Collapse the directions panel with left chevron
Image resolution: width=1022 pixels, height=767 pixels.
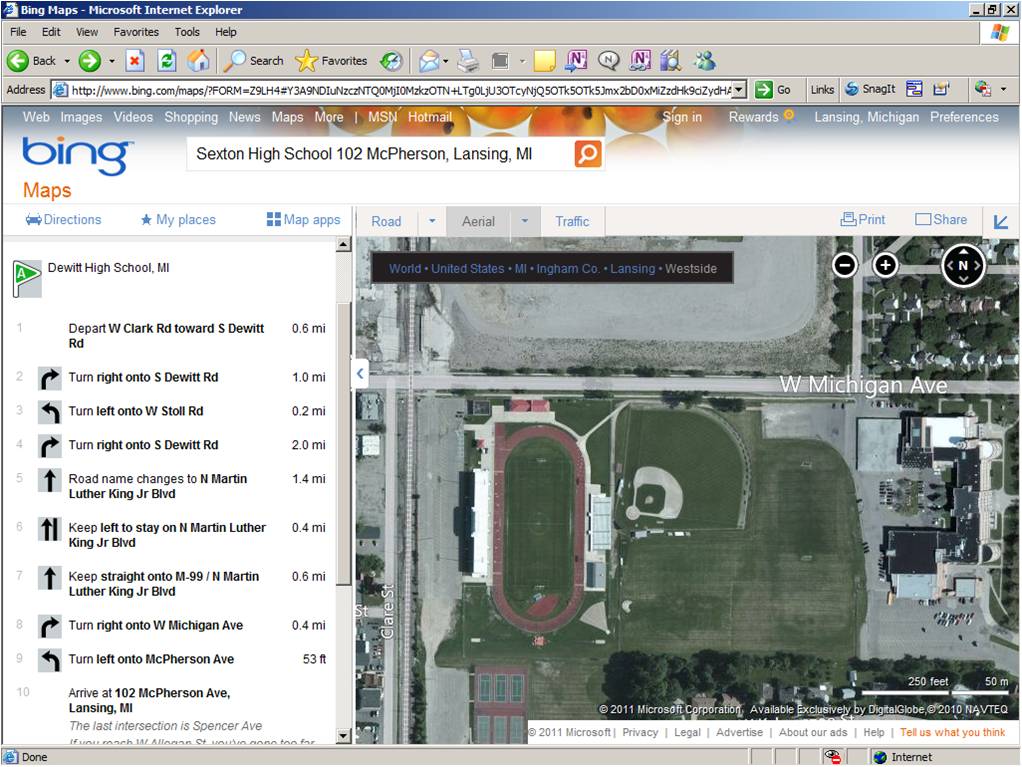point(360,373)
